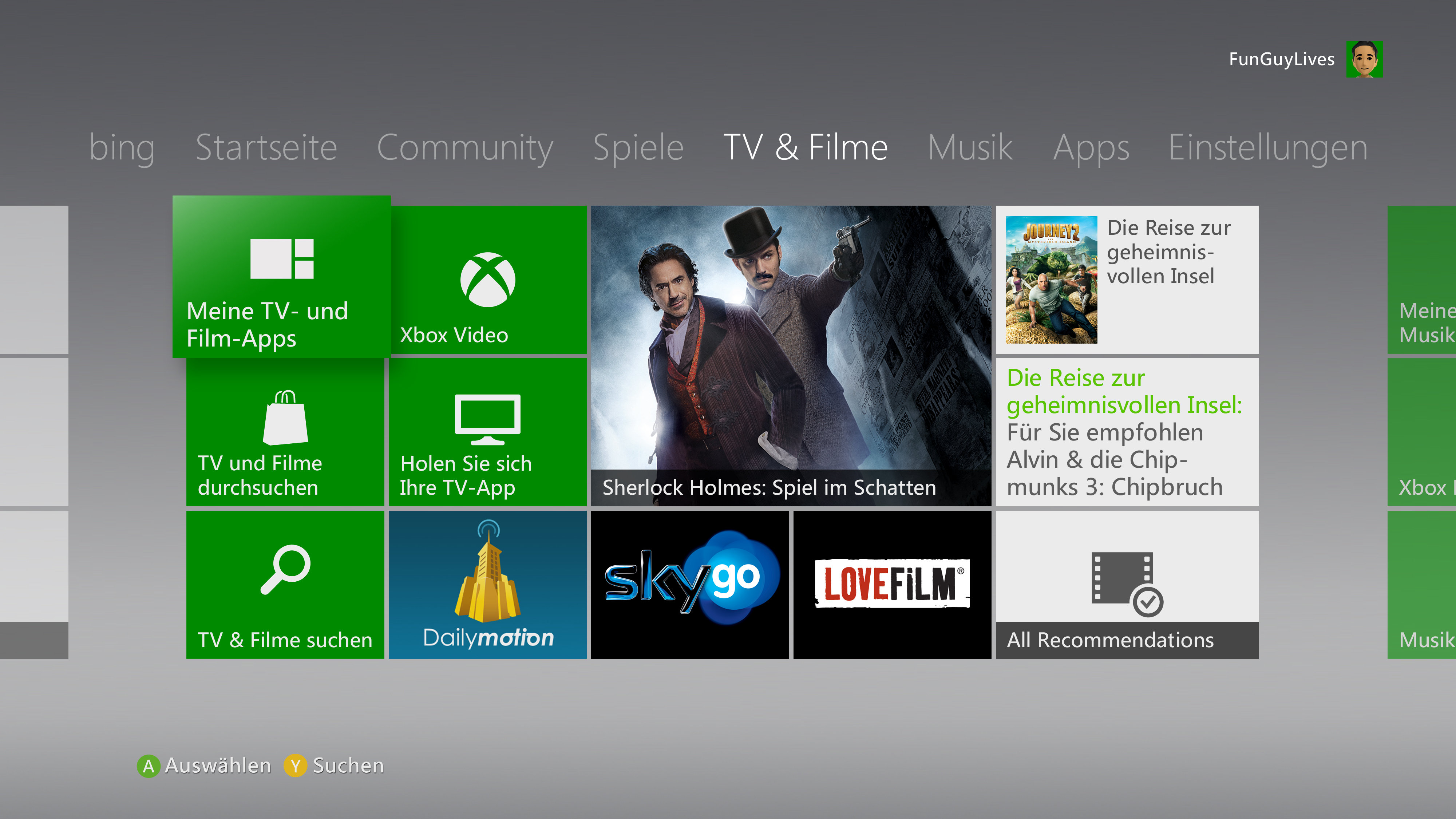Select the Journey 2 movie poster

click(x=1051, y=280)
